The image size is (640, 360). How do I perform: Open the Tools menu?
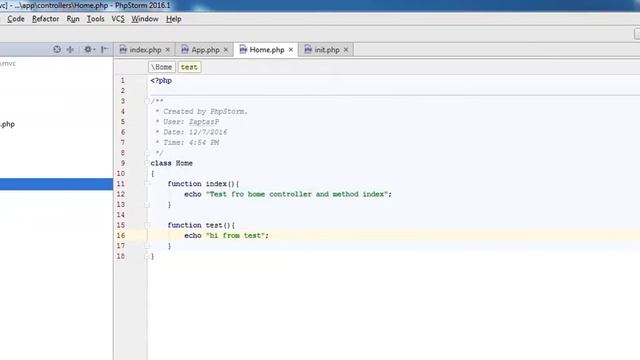(x=95, y=19)
